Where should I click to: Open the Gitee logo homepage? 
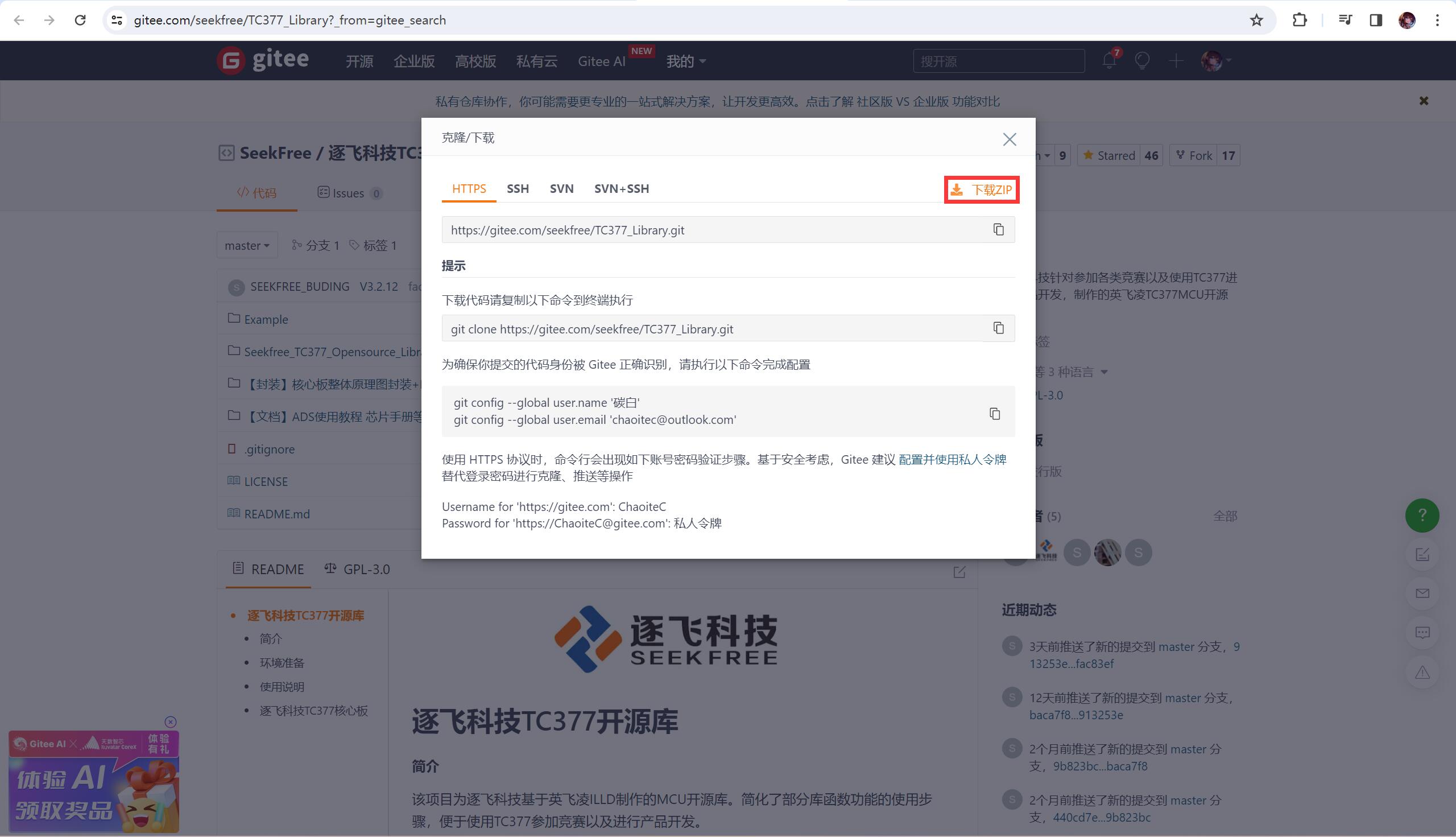(x=263, y=60)
